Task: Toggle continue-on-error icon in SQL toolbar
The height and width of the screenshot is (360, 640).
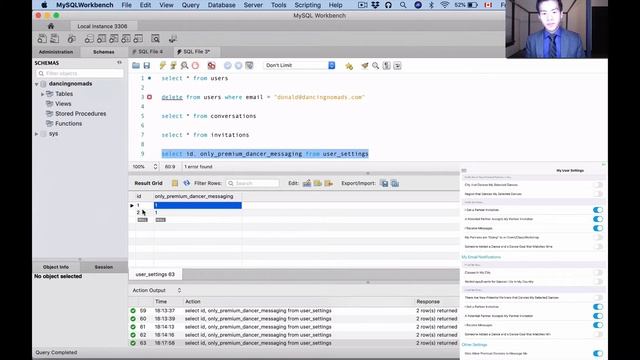Action: [x=211, y=66]
